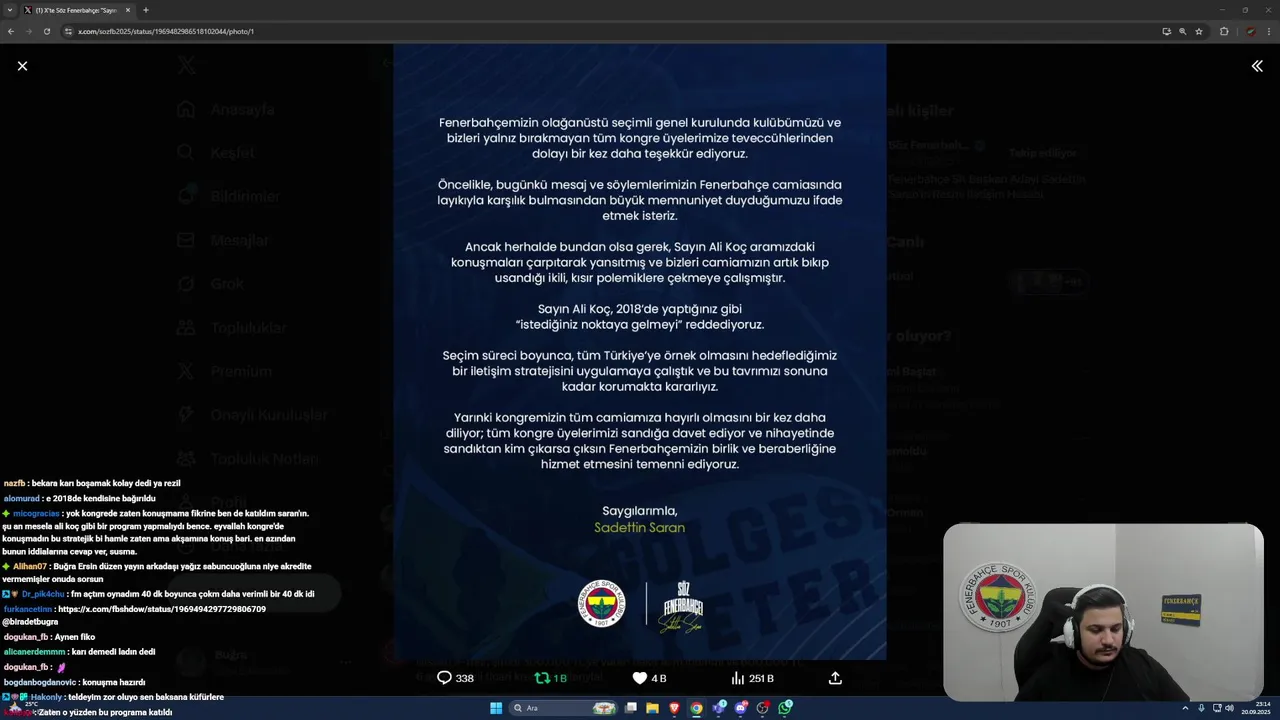Open the zoom magnifier icon in address bar

click(1182, 31)
